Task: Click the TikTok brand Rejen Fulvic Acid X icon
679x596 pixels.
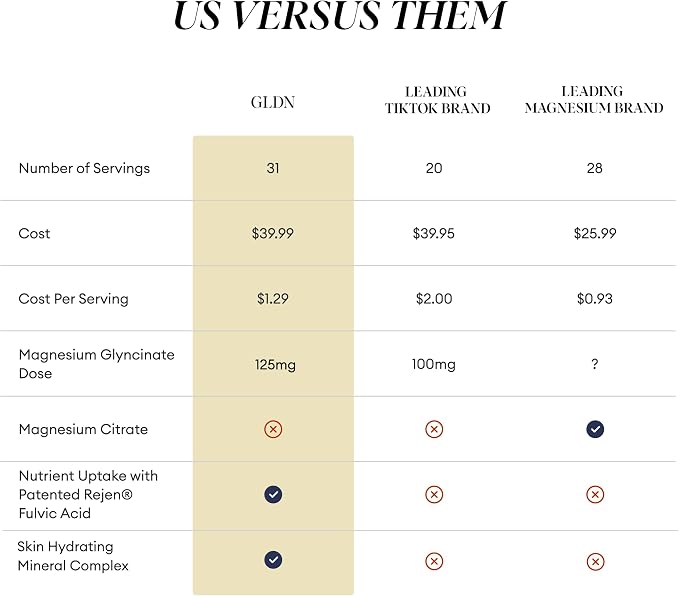Action: (434, 495)
